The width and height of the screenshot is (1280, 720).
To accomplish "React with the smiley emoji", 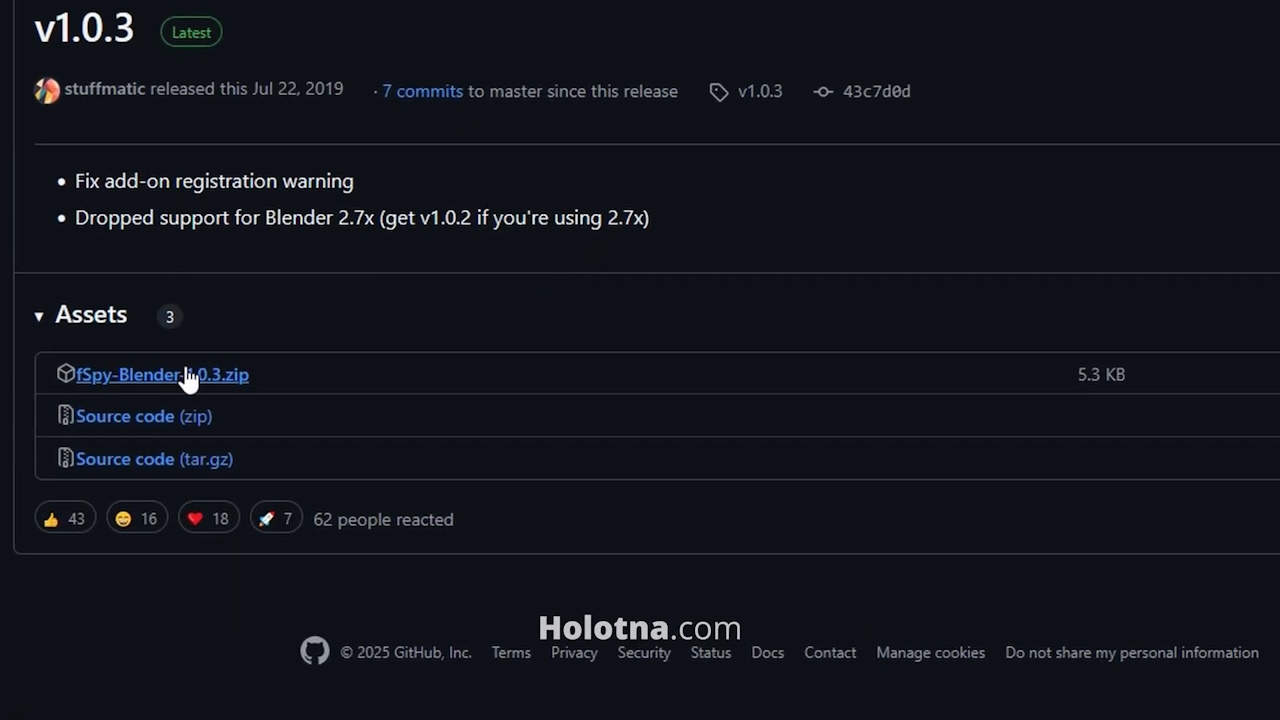I will click(x=137, y=519).
